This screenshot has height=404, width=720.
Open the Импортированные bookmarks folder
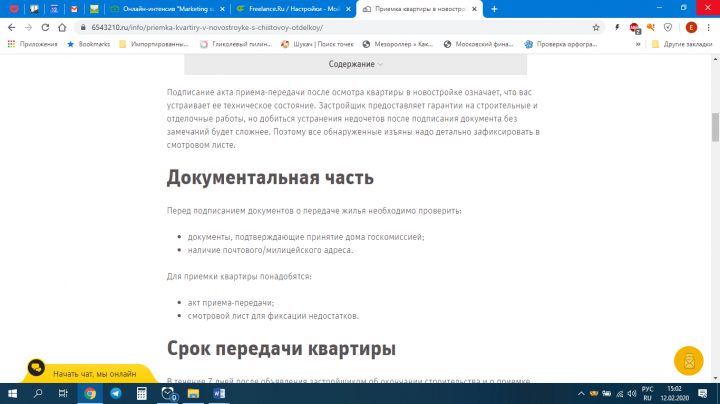[154, 44]
